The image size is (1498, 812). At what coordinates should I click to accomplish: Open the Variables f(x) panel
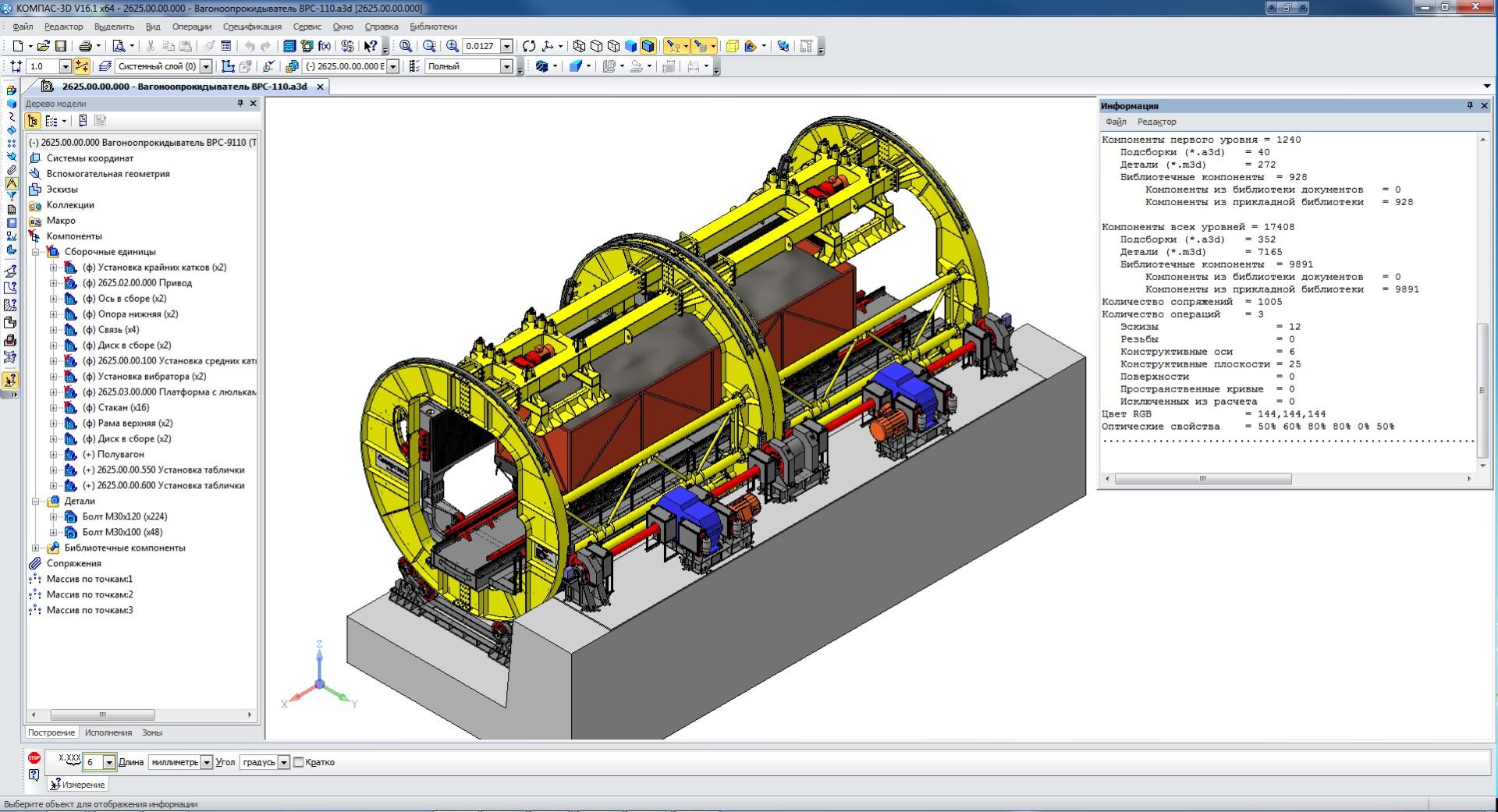[x=324, y=46]
